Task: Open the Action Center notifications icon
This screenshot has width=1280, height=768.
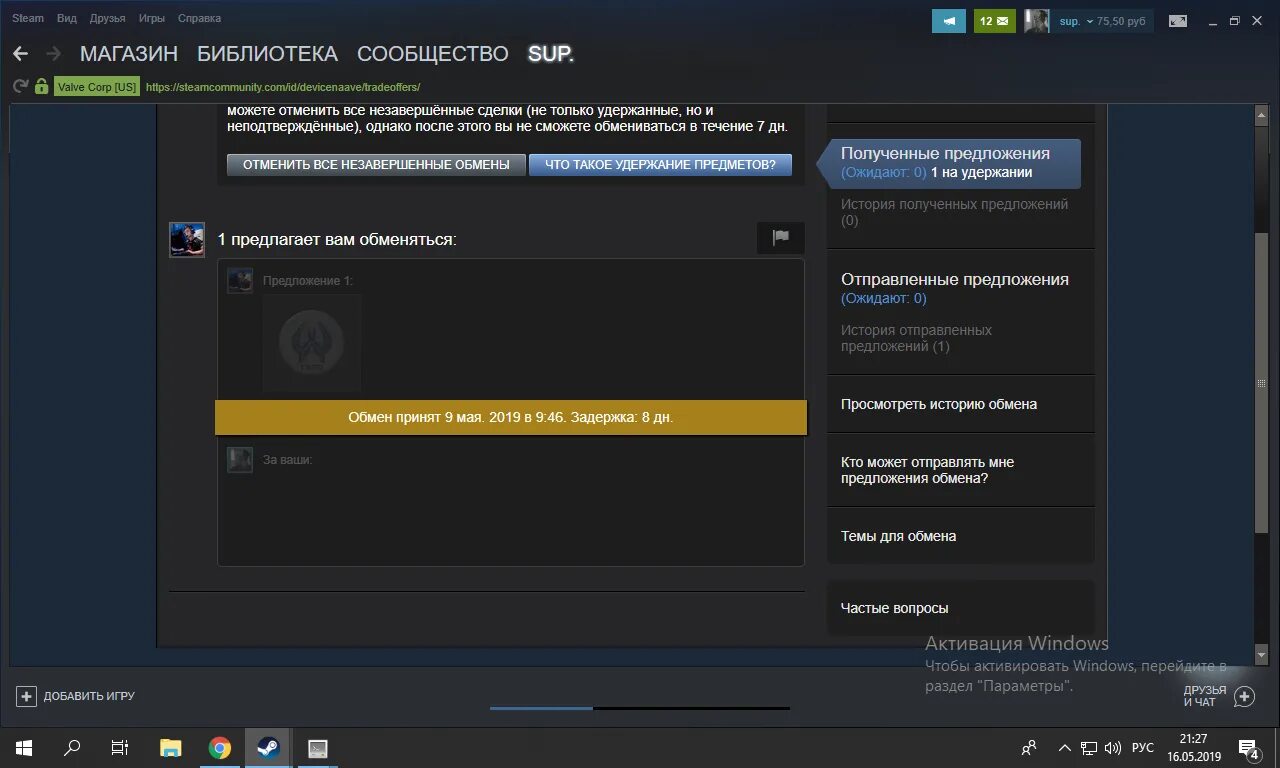Action: point(1248,748)
